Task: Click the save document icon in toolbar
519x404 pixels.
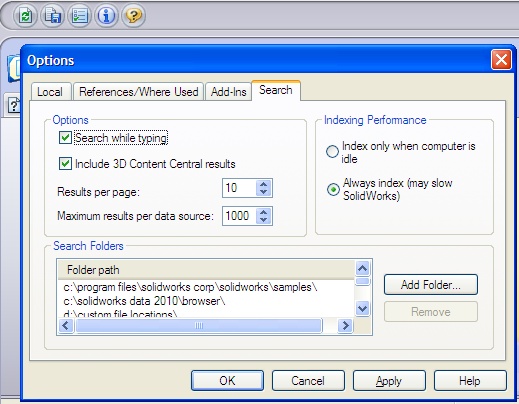Action: click(x=53, y=16)
